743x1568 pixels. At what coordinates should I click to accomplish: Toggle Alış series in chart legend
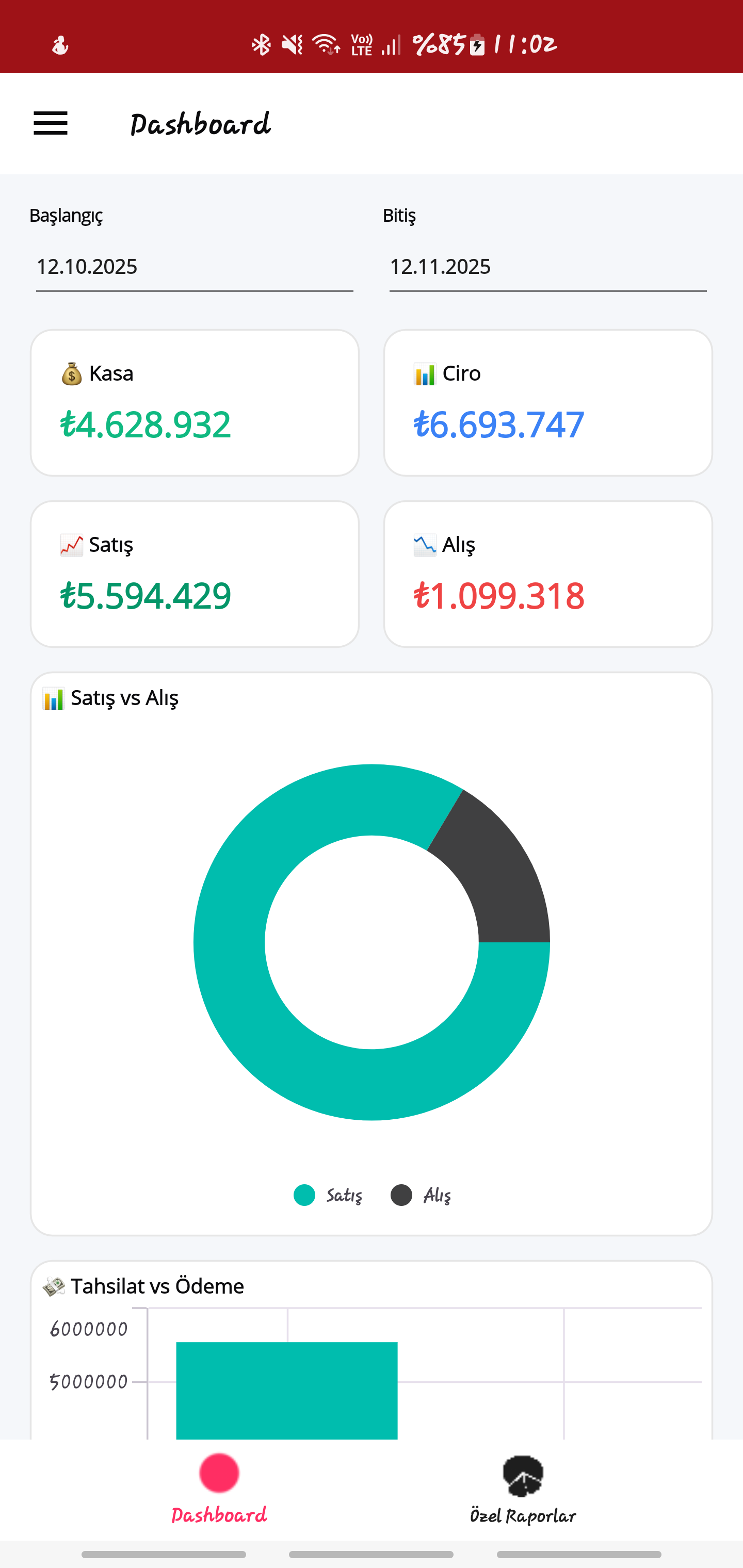pyautogui.click(x=421, y=1195)
